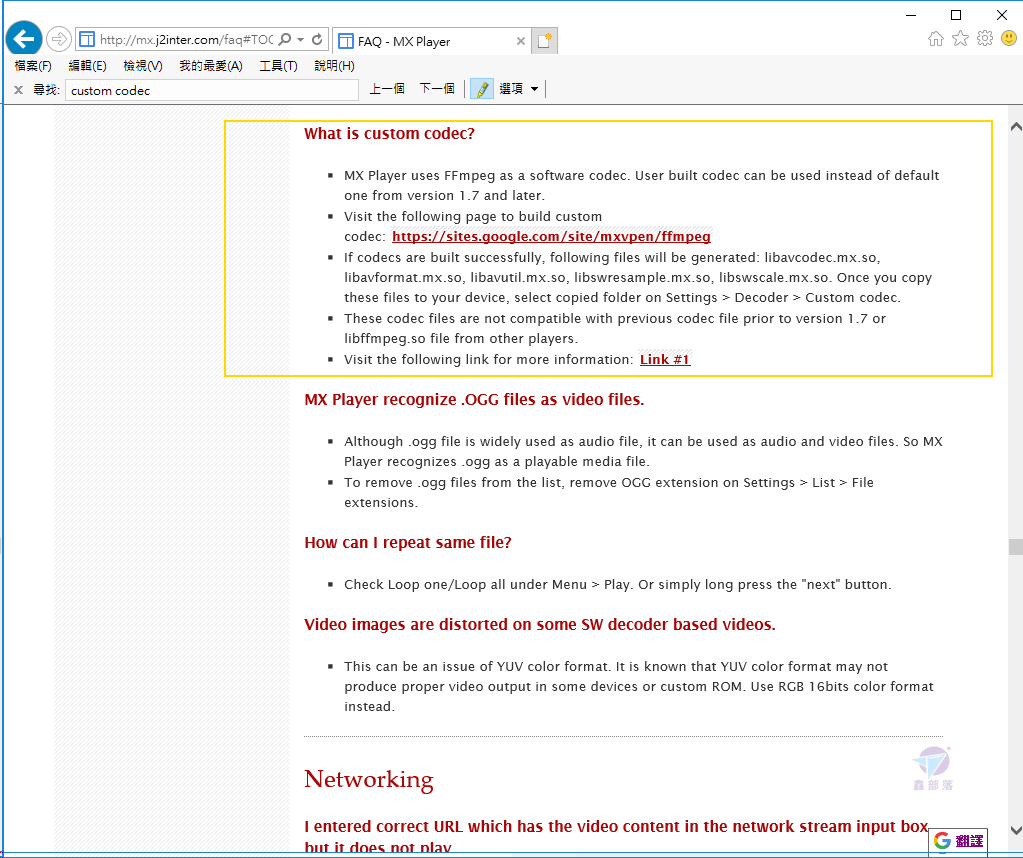Click the text Check Loop one/Loop all
This screenshot has height=858, width=1023.
click(617, 585)
